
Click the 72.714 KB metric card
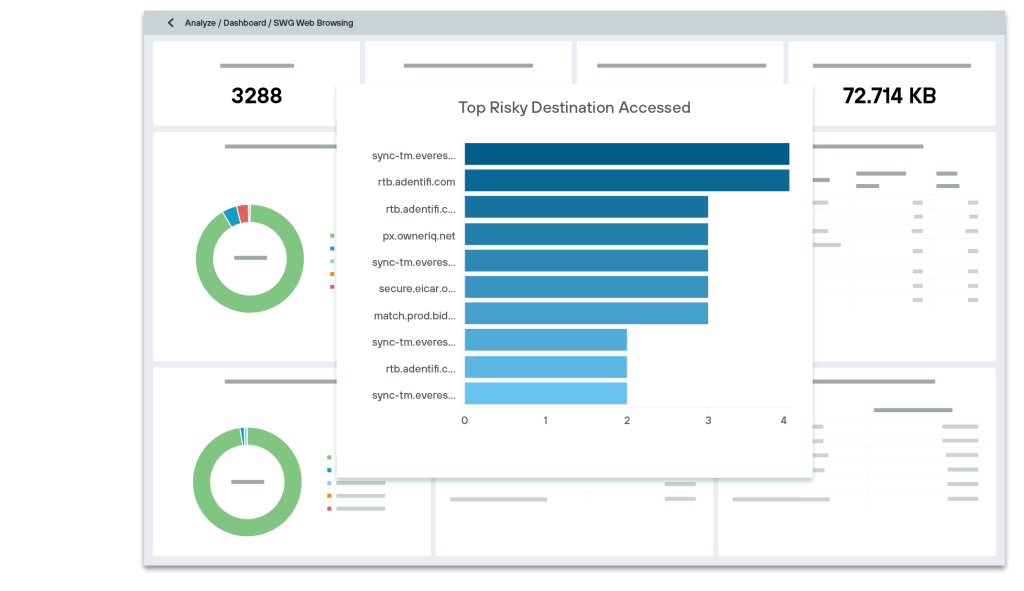(x=891, y=96)
